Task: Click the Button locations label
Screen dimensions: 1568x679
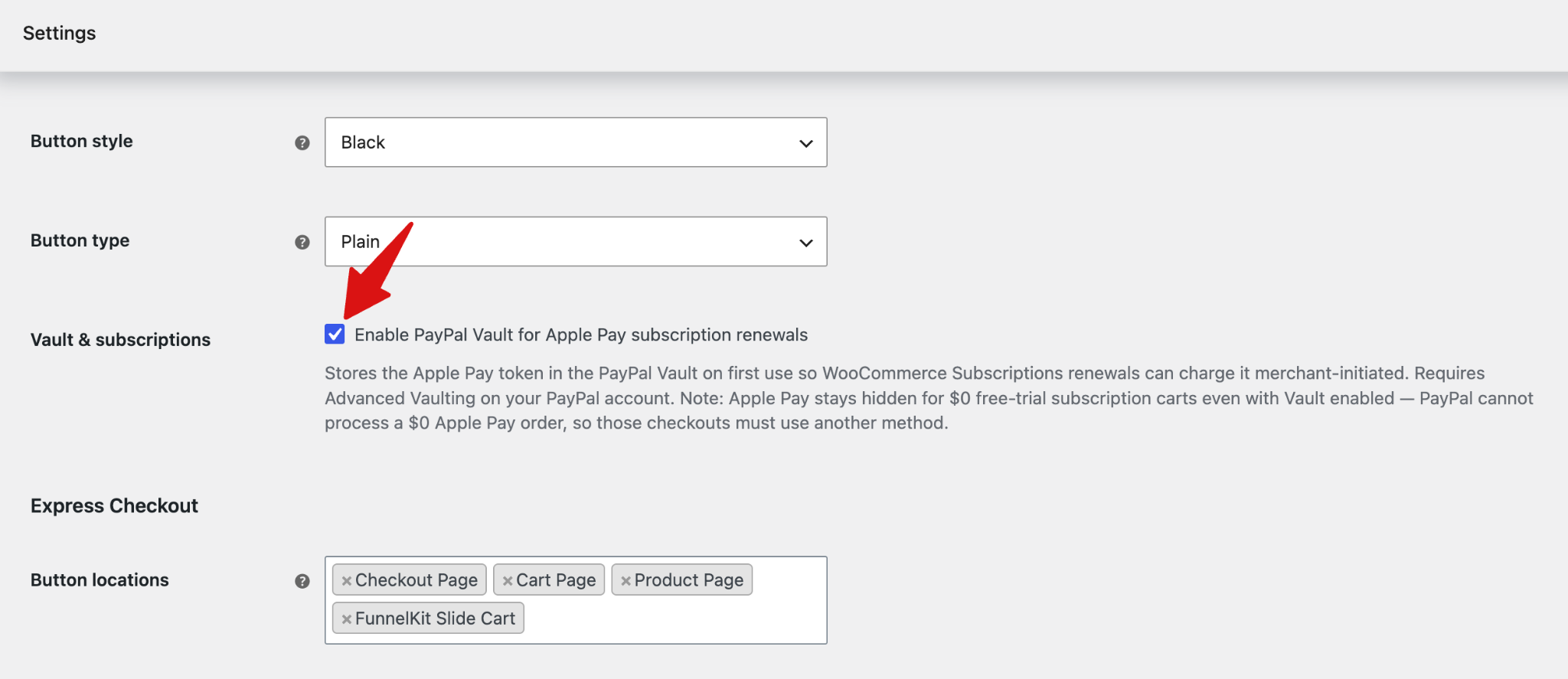Action: [100, 580]
